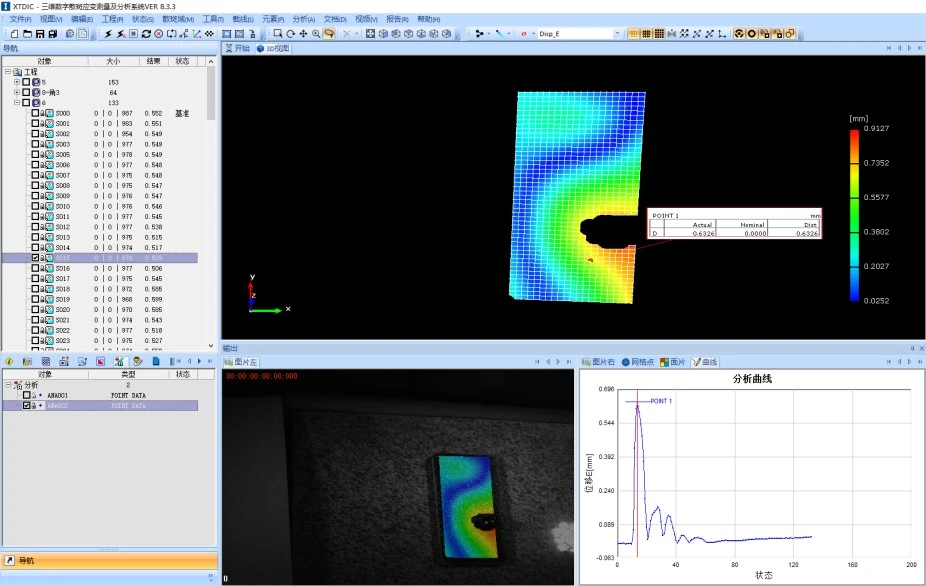Uncheck the selected S015 state checkbox

pyautogui.click(x=35, y=258)
